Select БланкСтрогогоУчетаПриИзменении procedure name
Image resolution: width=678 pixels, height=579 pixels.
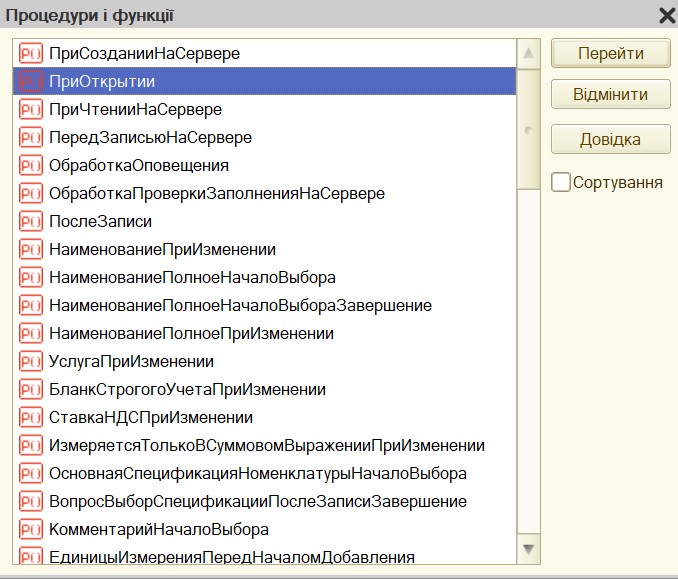tap(187, 390)
